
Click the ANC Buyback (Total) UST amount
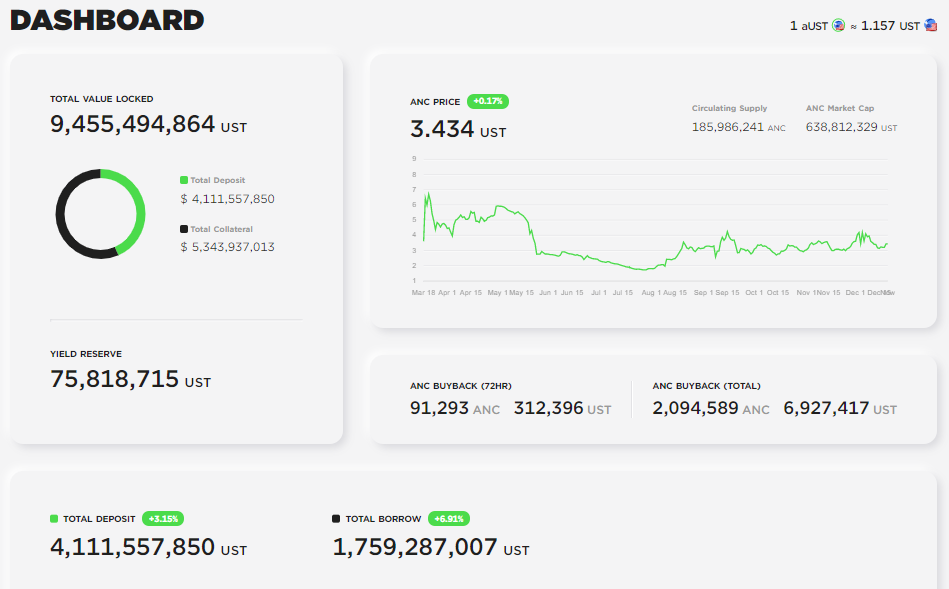coord(826,408)
